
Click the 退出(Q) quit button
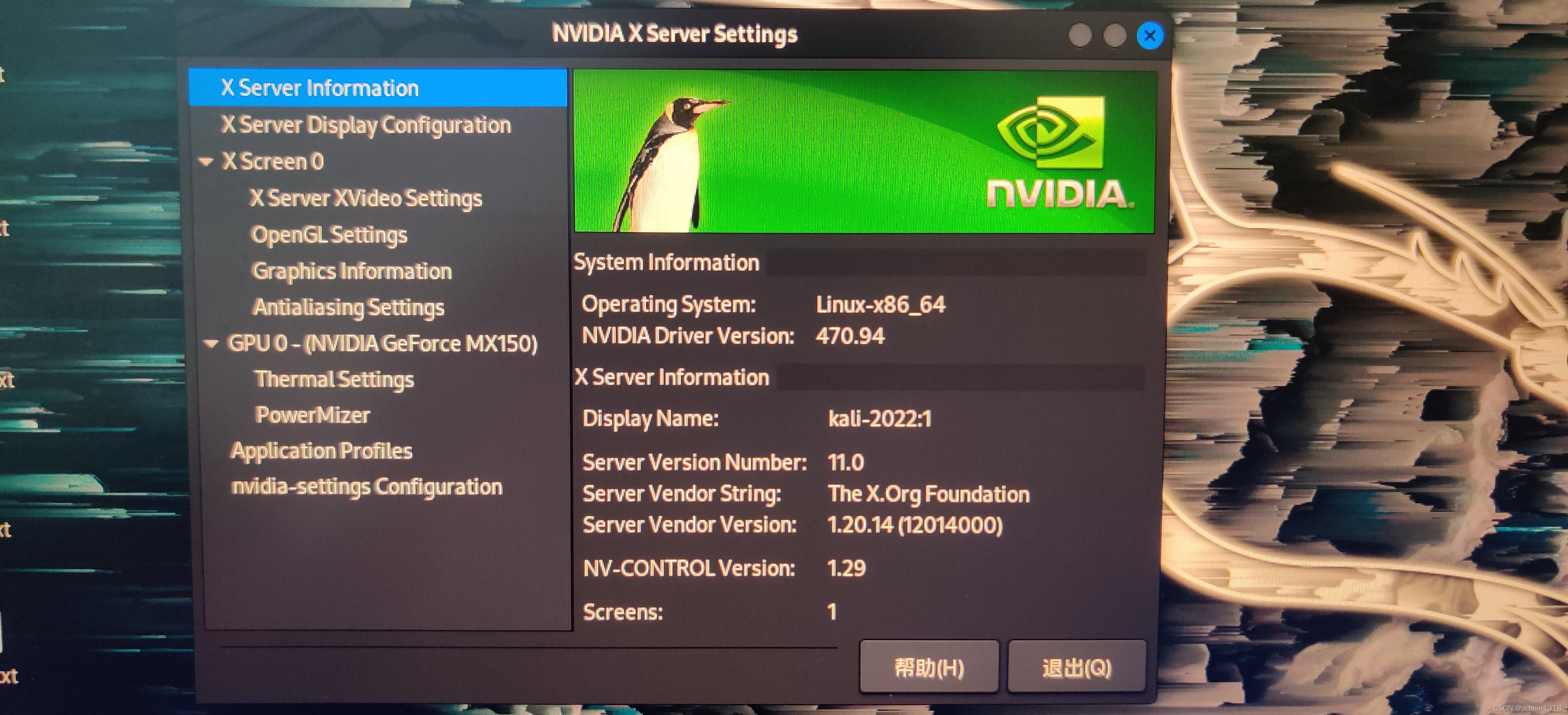(x=1077, y=666)
